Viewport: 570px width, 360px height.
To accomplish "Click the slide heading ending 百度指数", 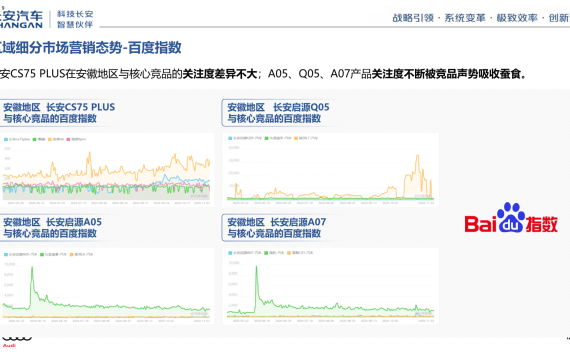I will coord(90,48).
